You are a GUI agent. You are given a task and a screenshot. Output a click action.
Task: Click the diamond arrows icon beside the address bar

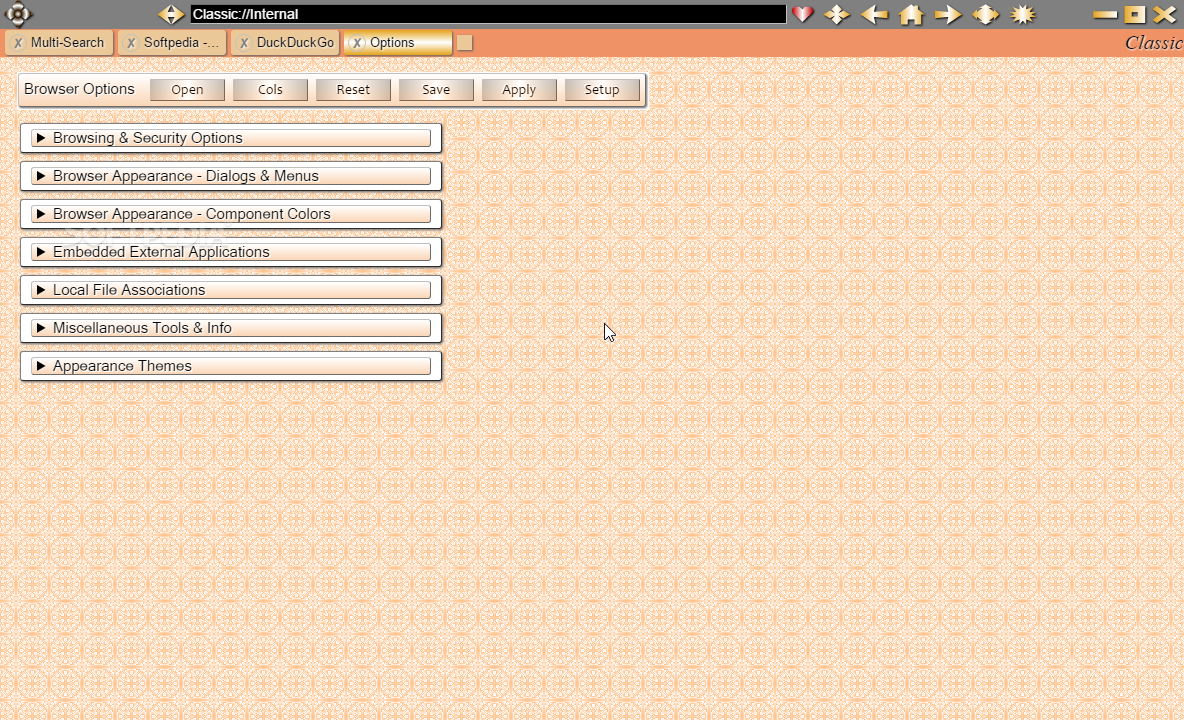(171, 14)
